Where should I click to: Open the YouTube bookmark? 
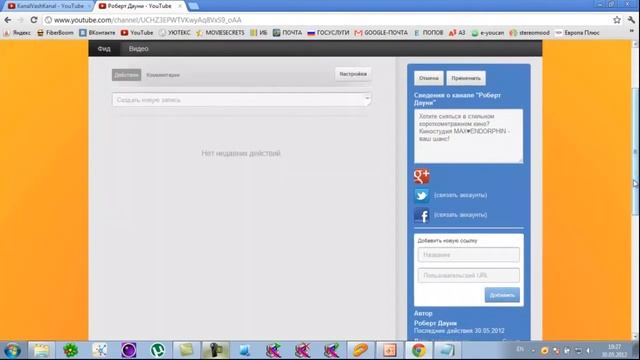[137, 33]
